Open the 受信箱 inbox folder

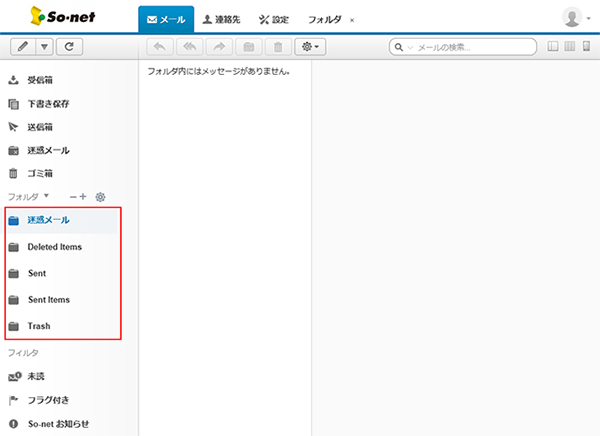point(40,81)
